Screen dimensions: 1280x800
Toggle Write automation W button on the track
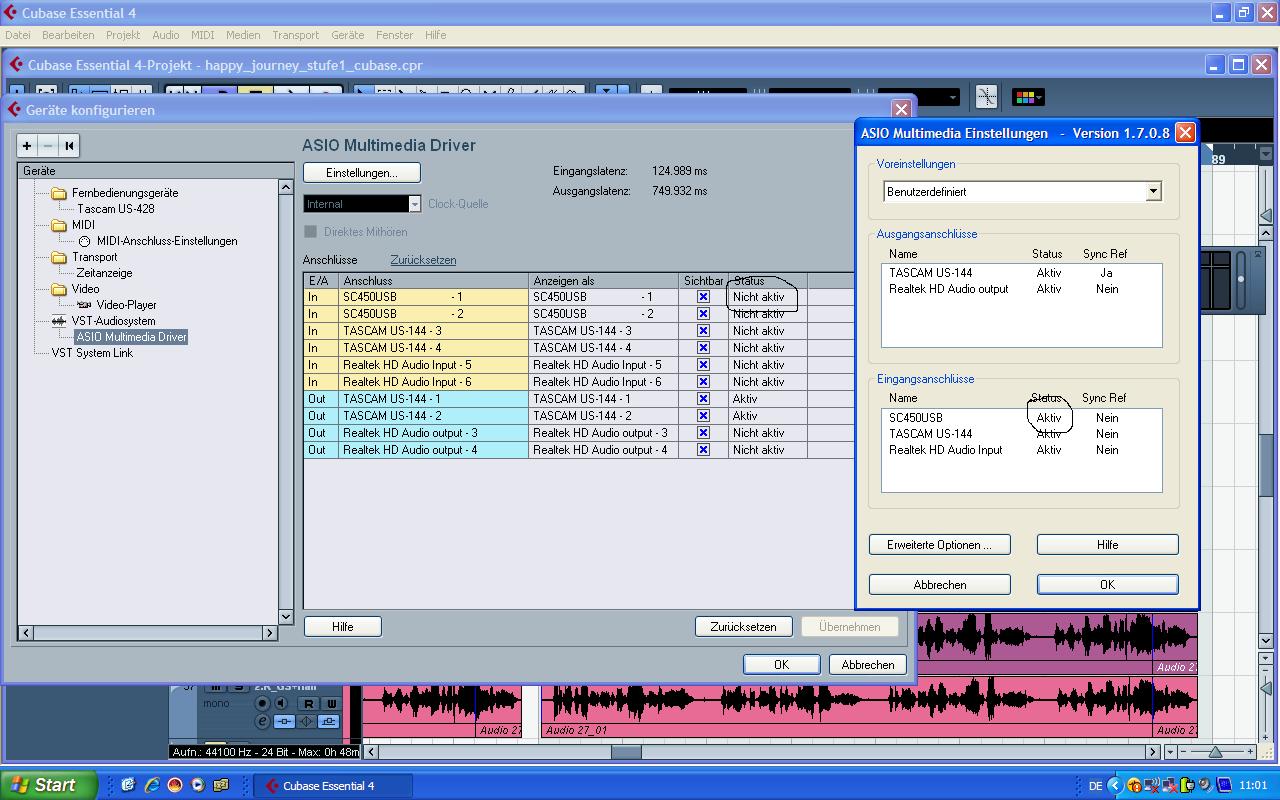pos(331,704)
